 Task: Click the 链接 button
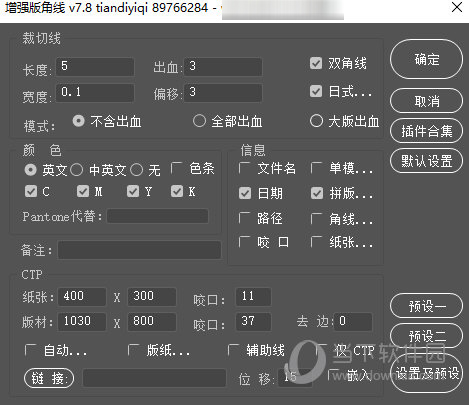[x=49, y=378]
